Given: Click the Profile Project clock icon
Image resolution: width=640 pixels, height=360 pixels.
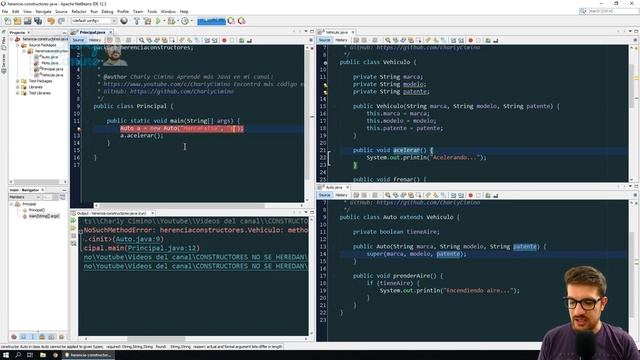Looking at the screenshot, I should coord(185,21).
